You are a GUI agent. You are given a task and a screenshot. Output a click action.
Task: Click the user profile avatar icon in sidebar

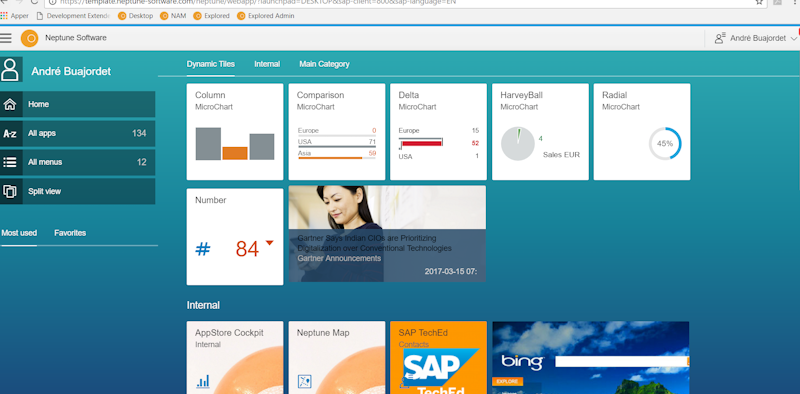pos(11,70)
